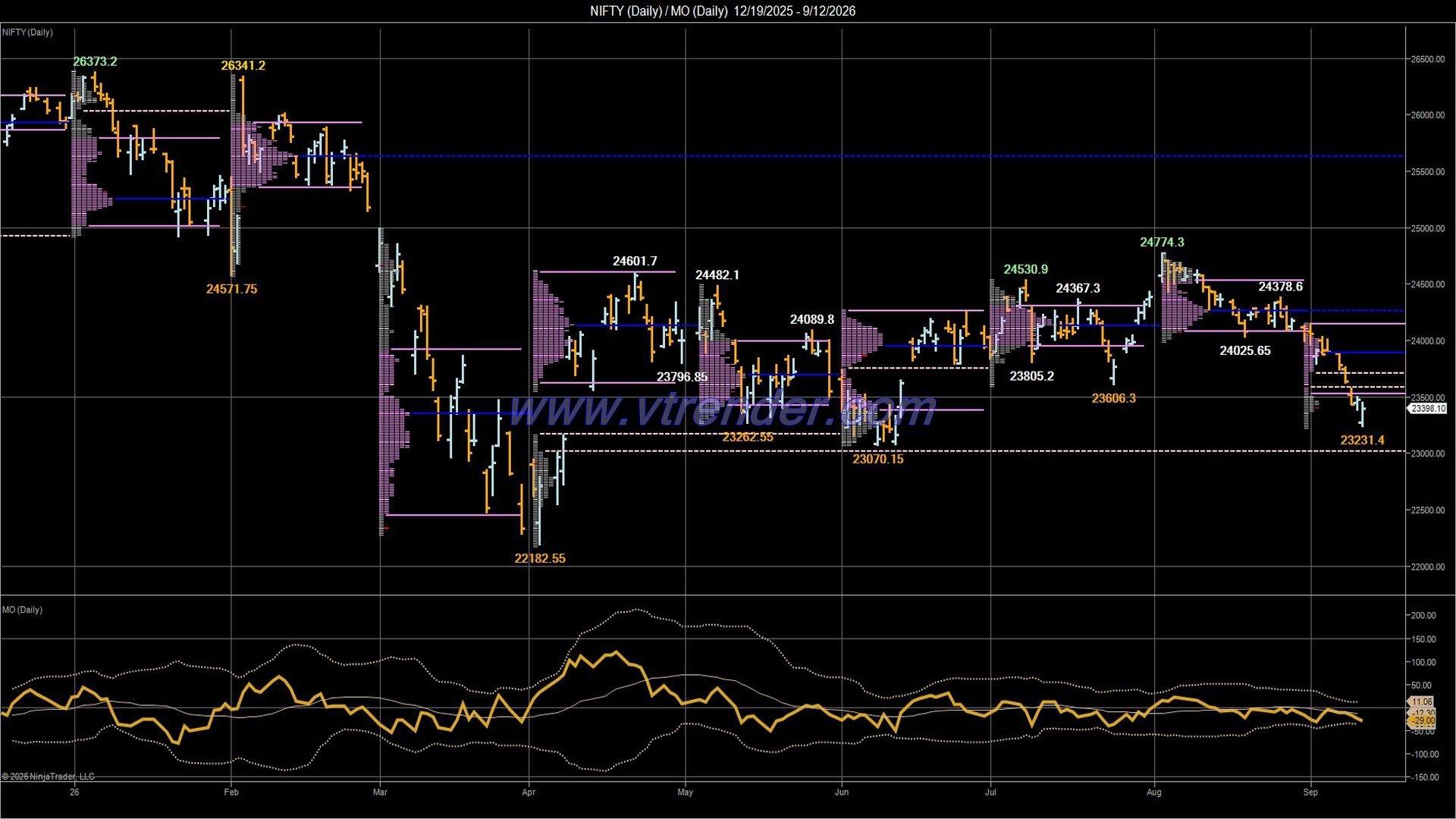The image size is (1456, 819).
Task: Click the 'Jul' time axis label
Action: click(990, 792)
